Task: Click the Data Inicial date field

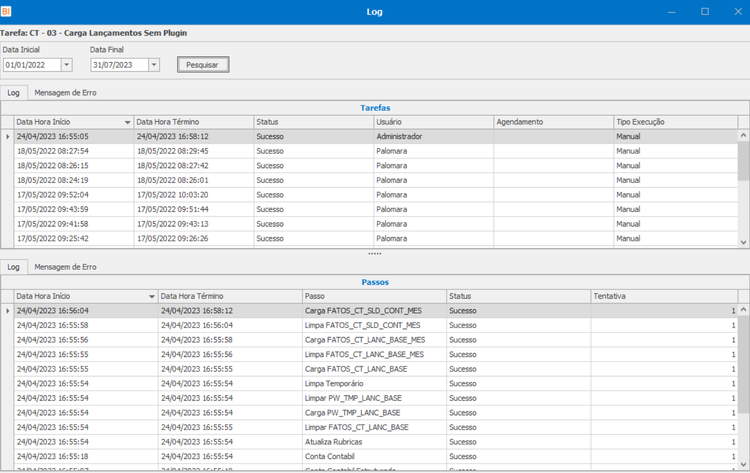Action: pos(33,65)
